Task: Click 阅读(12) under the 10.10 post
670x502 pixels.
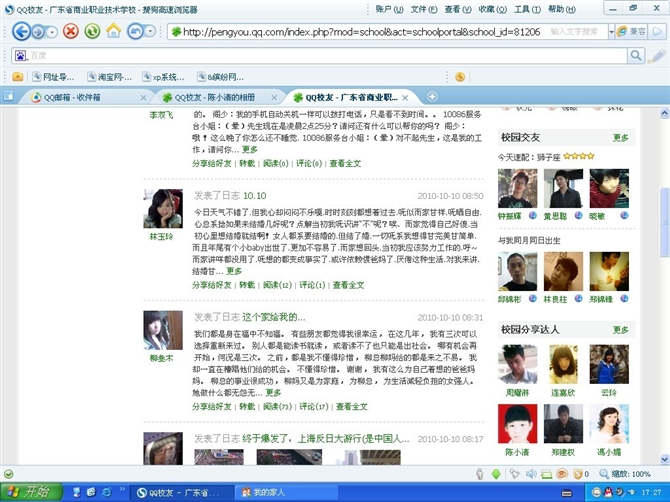Action: 277,285
